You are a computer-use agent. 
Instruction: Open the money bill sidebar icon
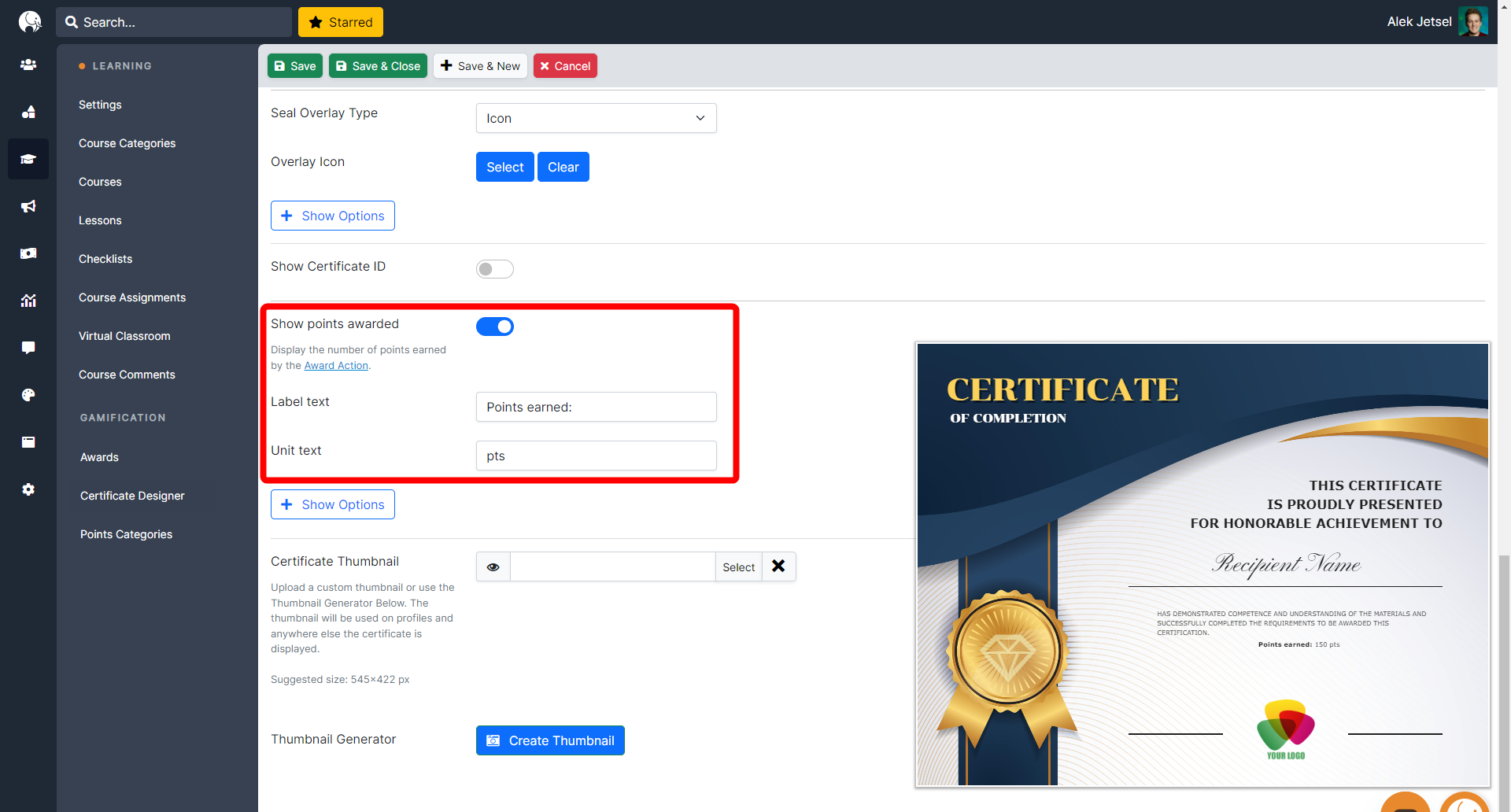point(28,253)
